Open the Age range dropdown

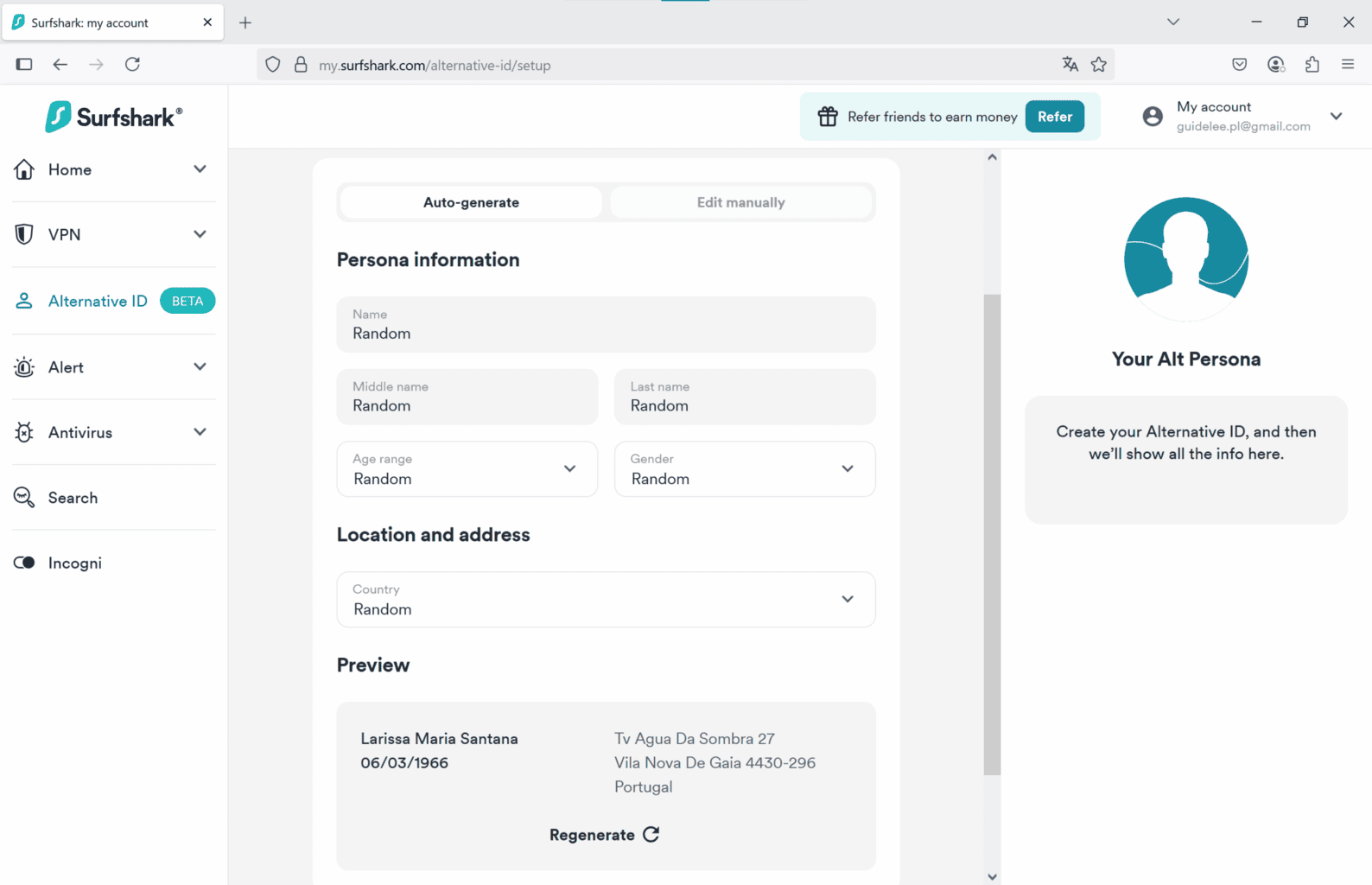(x=467, y=469)
